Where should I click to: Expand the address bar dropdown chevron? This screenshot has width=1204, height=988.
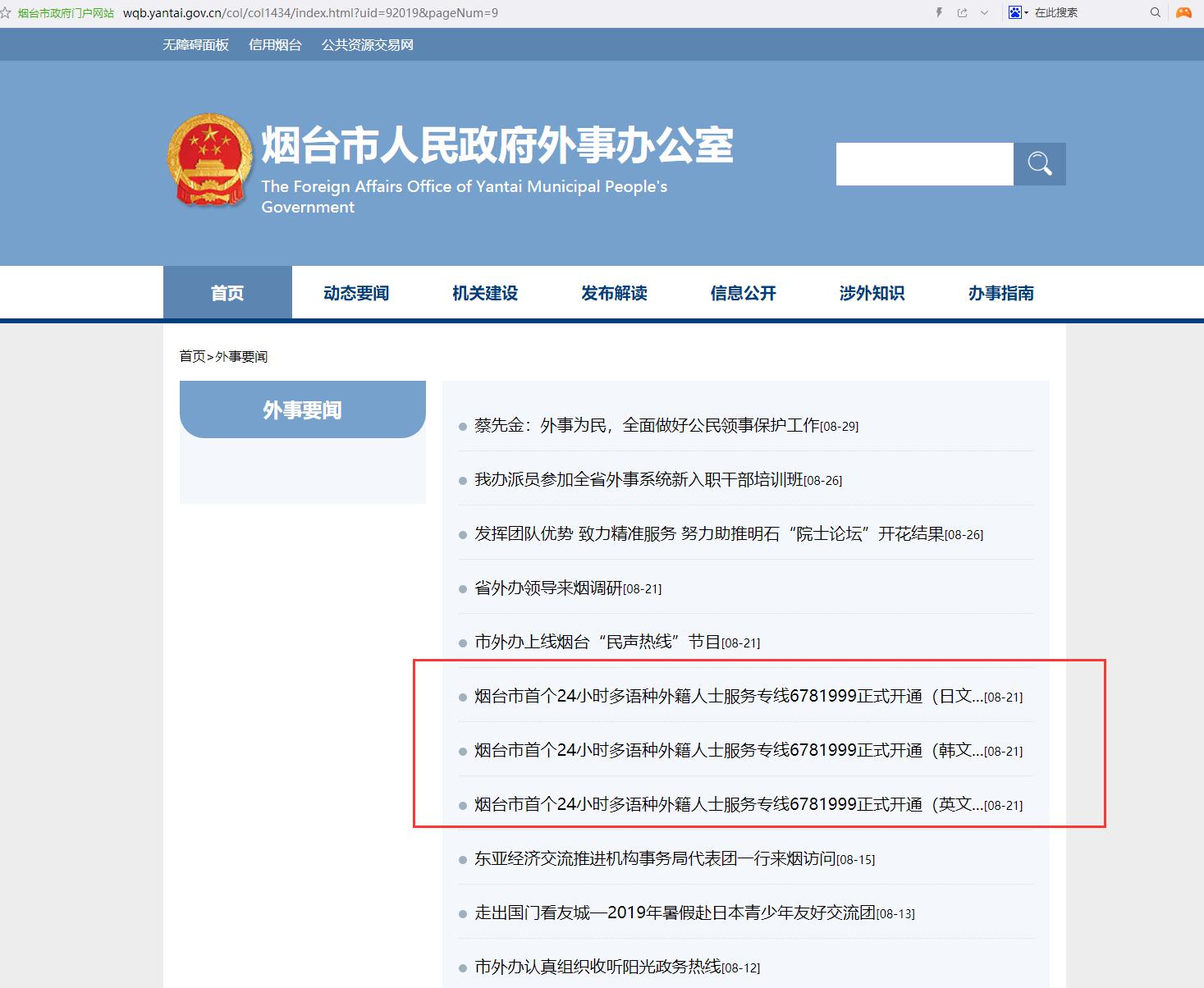(x=984, y=12)
